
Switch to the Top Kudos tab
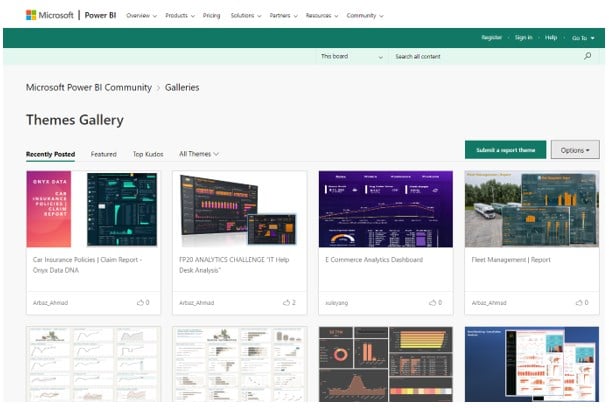point(148,154)
